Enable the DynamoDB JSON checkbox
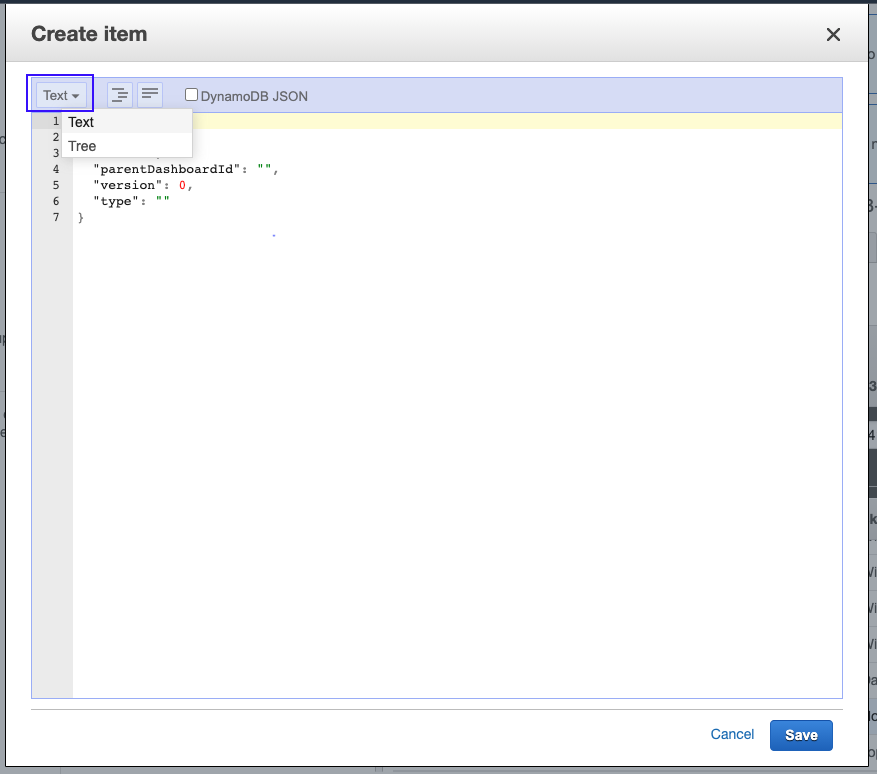 191,95
